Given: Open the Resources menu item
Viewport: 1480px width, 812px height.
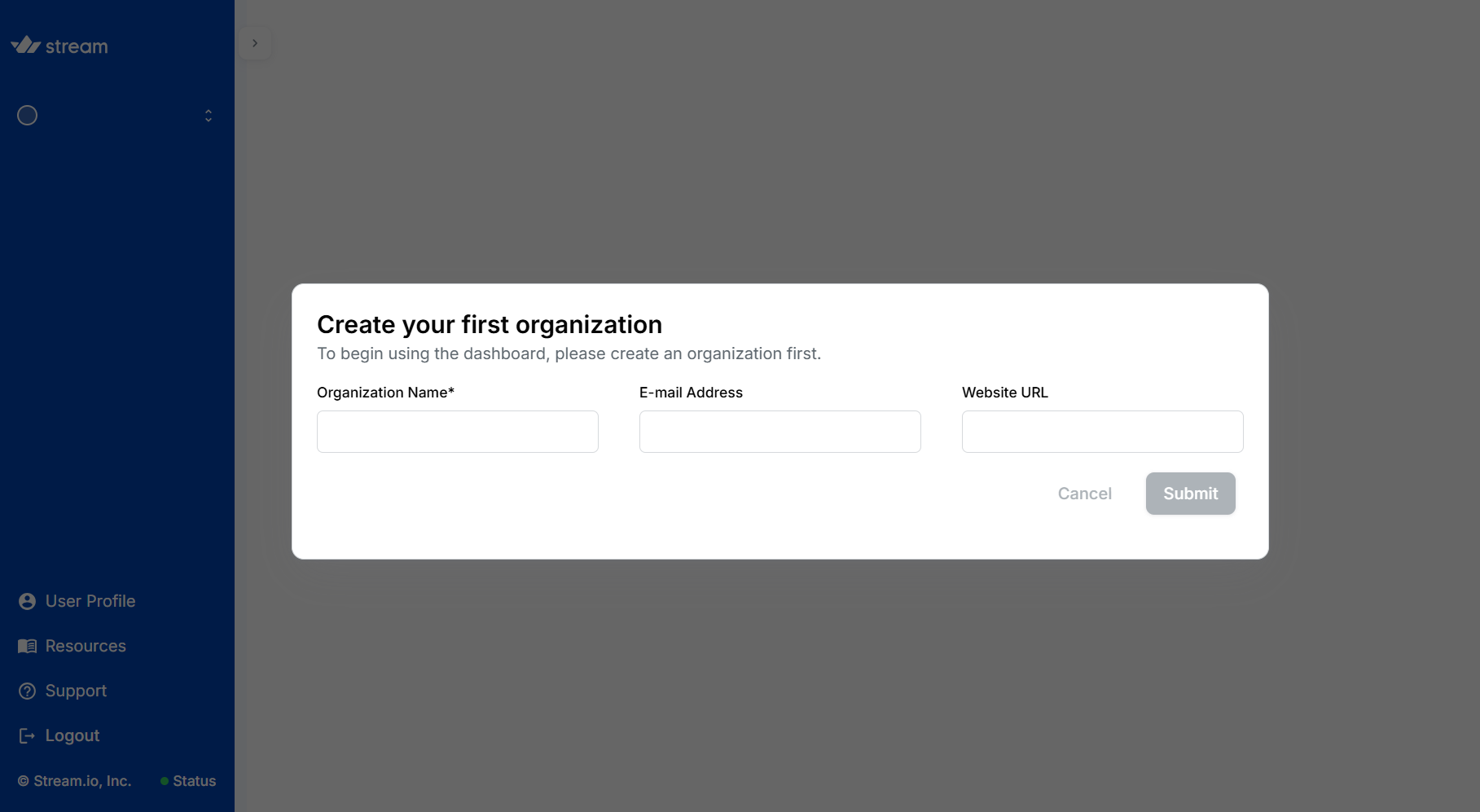Looking at the screenshot, I should pyautogui.click(x=86, y=646).
